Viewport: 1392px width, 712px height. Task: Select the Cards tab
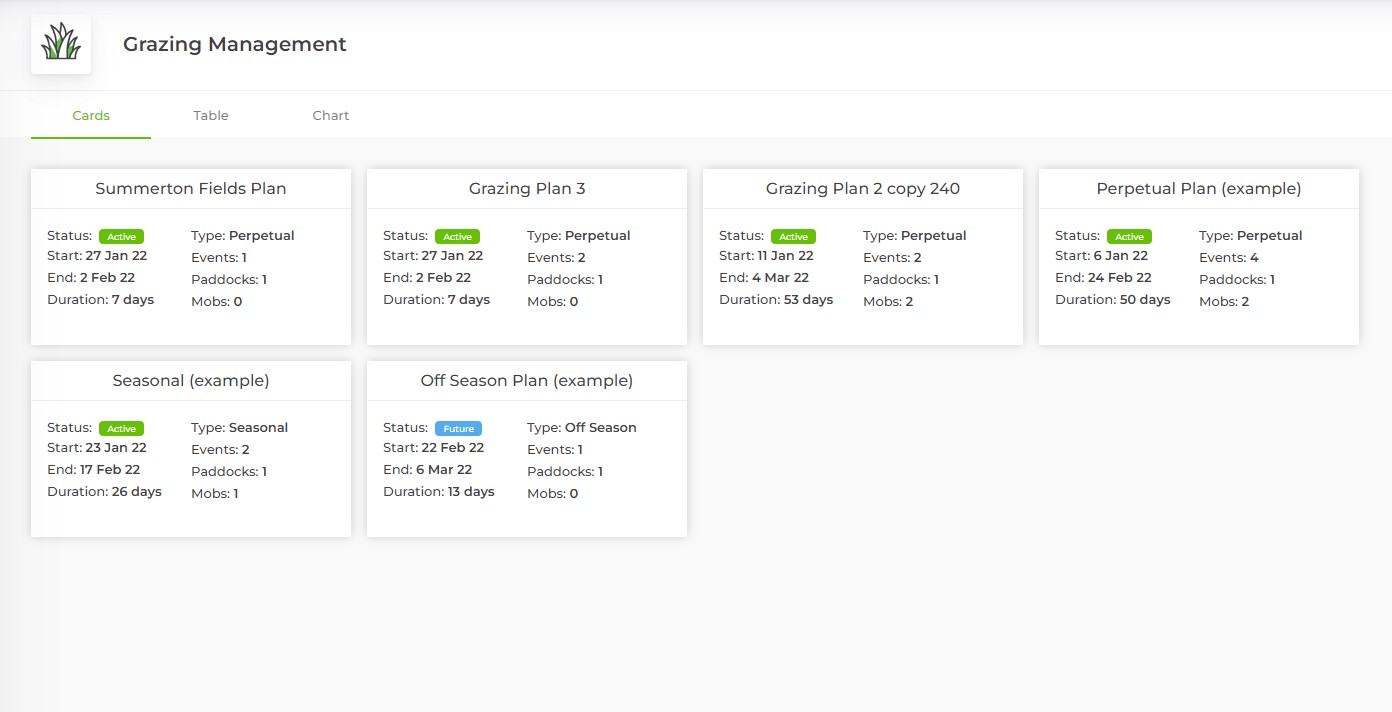coord(91,115)
